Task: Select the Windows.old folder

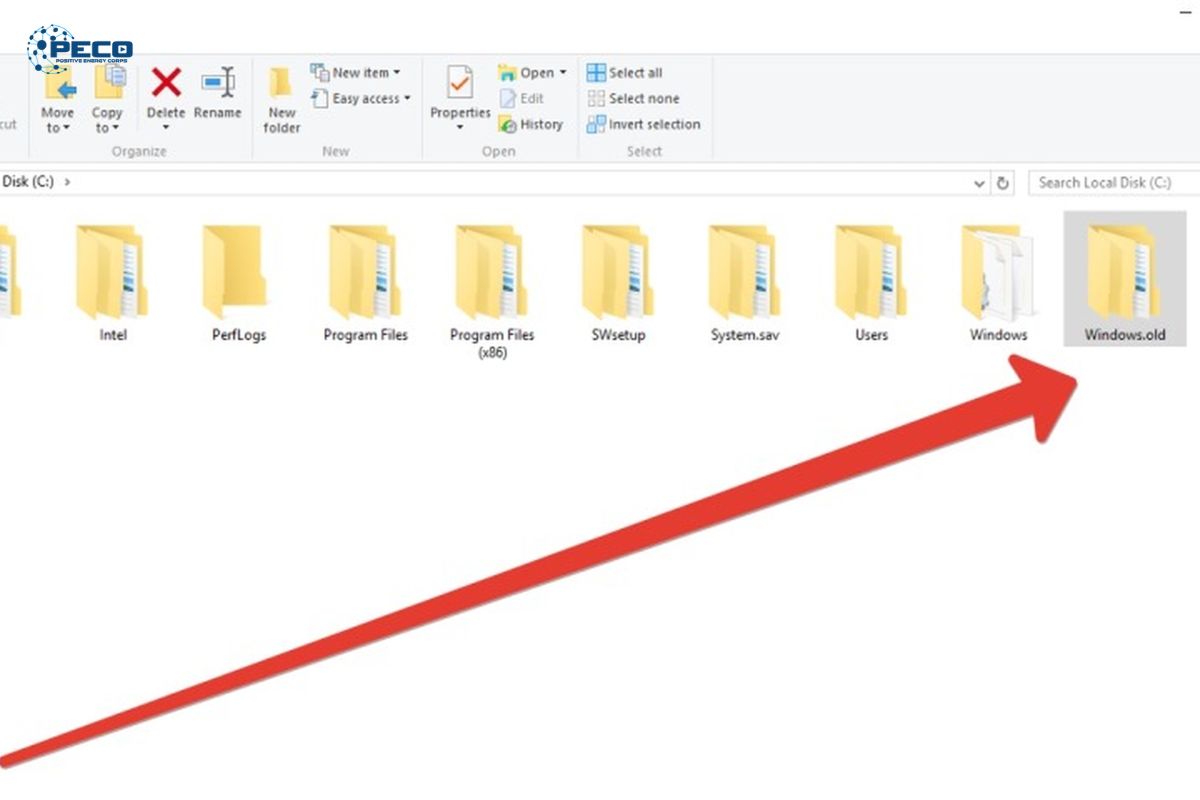Action: click(x=1125, y=279)
